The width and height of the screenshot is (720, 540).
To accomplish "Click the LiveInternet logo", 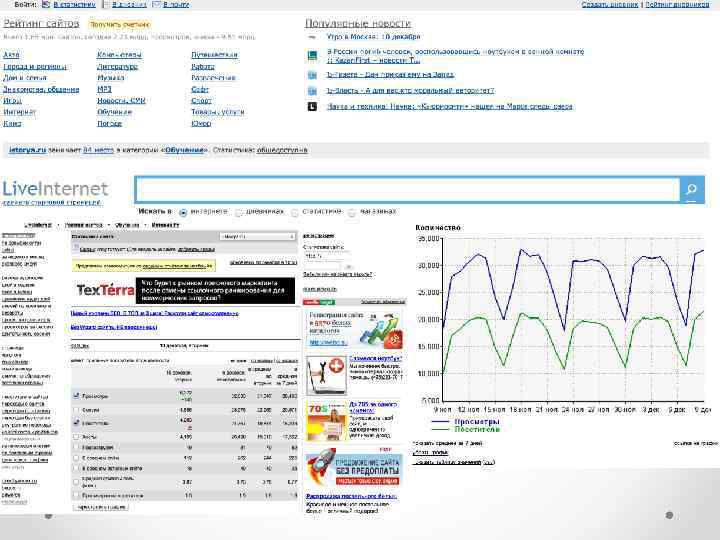I will (56, 188).
